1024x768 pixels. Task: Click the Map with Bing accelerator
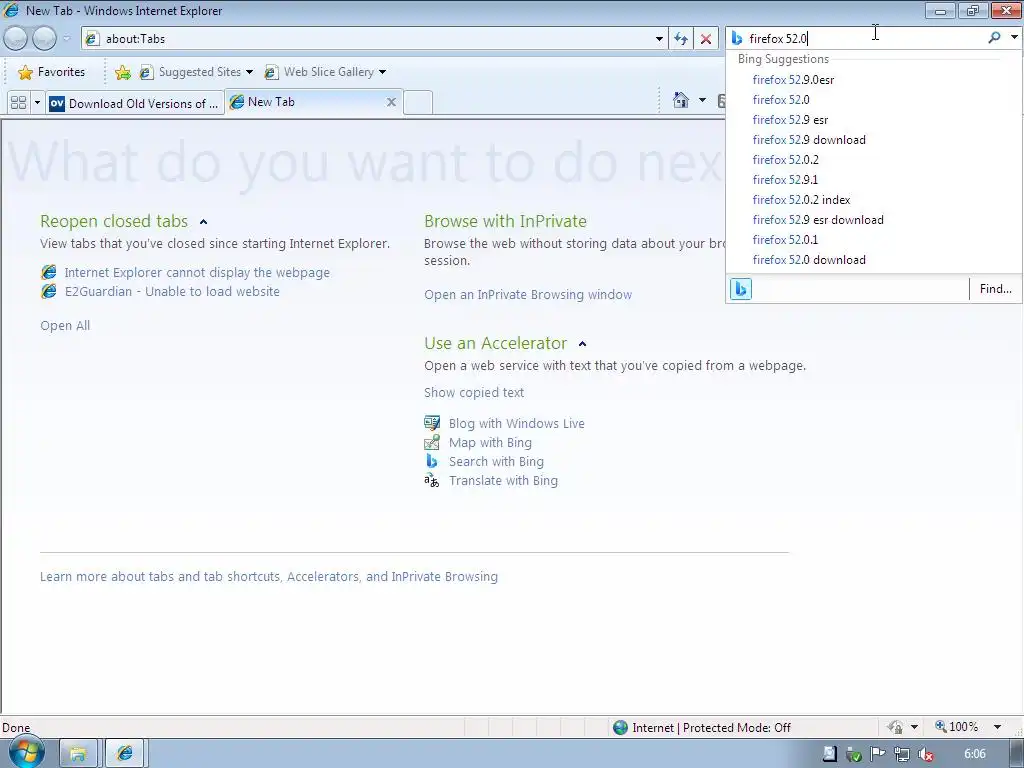click(490, 442)
